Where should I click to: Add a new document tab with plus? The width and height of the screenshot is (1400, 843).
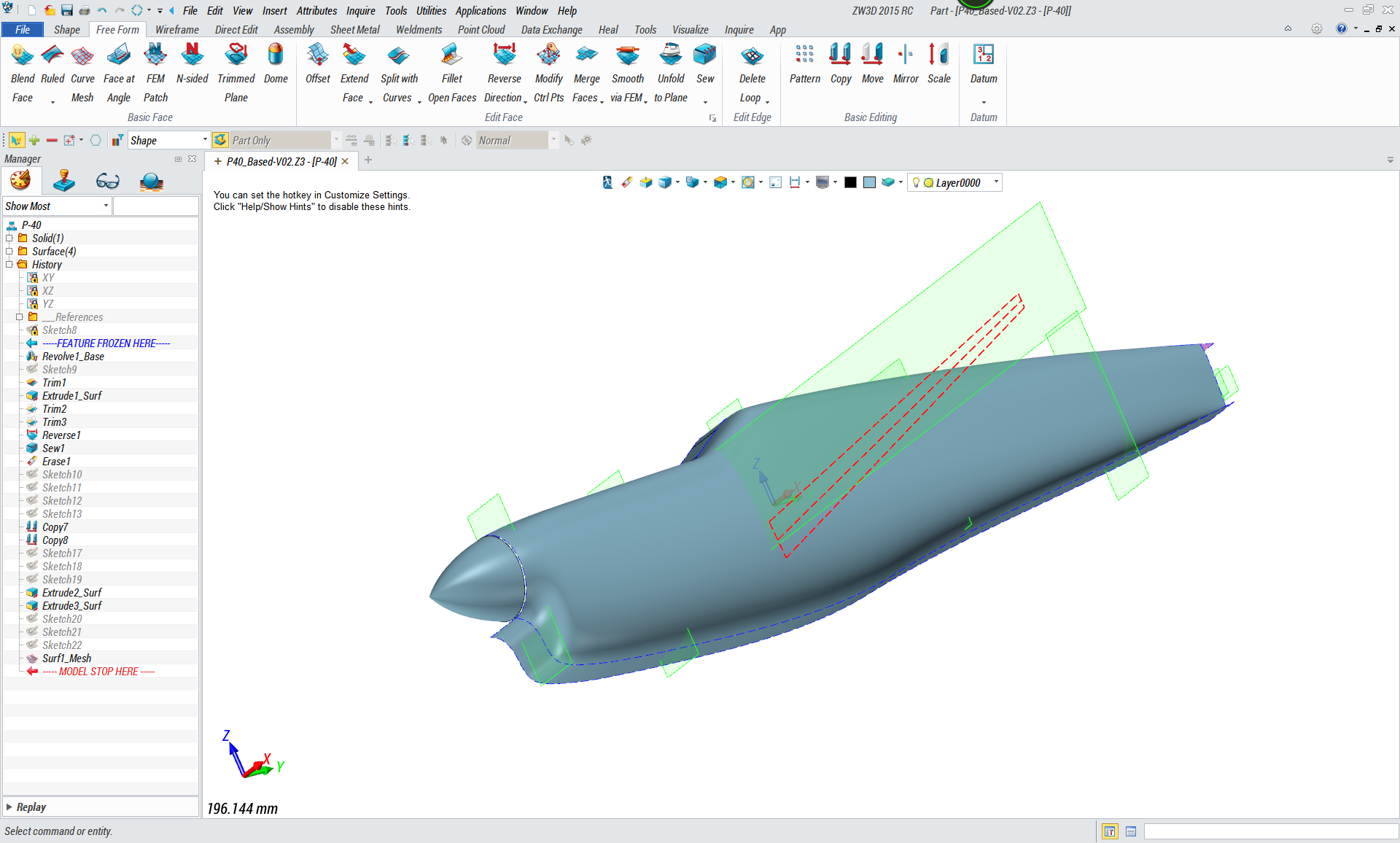368,160
